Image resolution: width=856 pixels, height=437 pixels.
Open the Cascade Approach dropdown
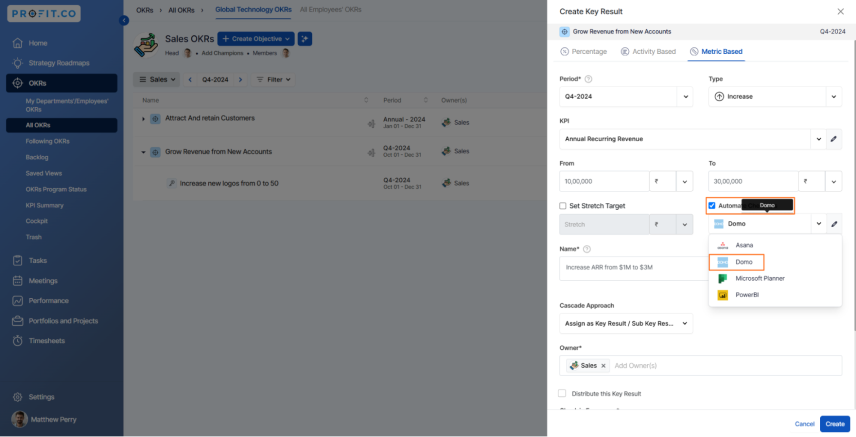pyautogui.click(x=626, y=323)
